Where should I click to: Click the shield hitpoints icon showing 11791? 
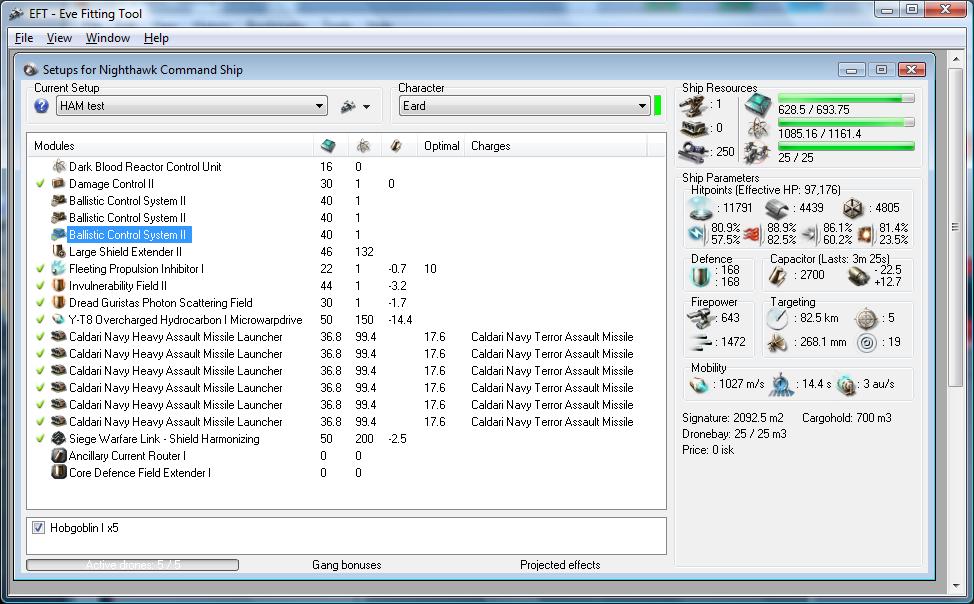pyautogui.click(x=701, y=208)
